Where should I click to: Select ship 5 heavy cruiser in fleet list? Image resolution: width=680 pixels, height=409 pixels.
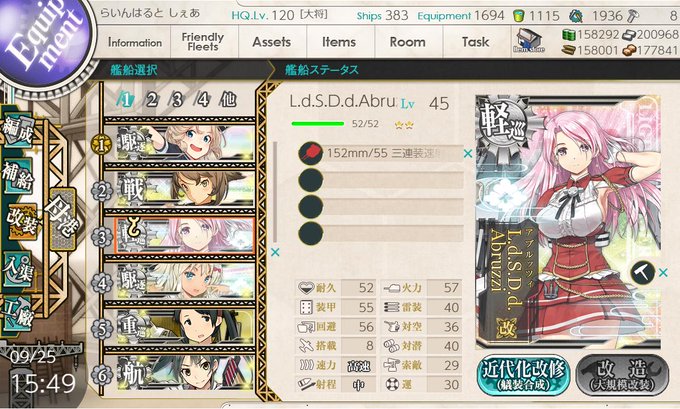179,327
